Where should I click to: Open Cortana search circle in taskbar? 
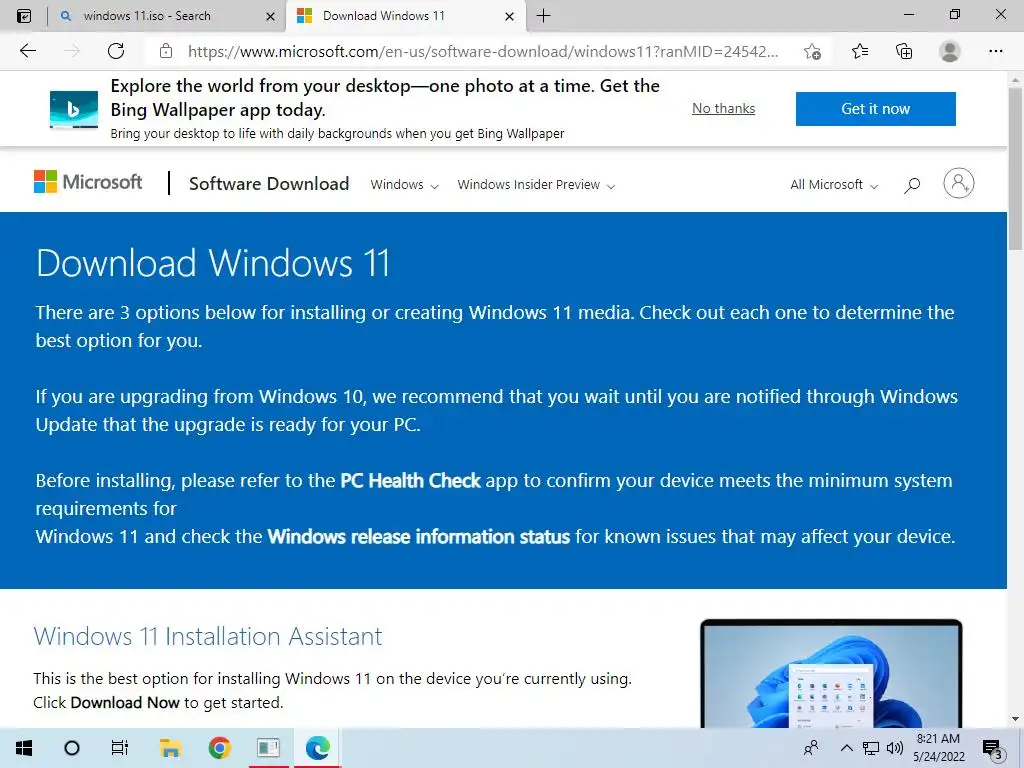click(72, 748)
